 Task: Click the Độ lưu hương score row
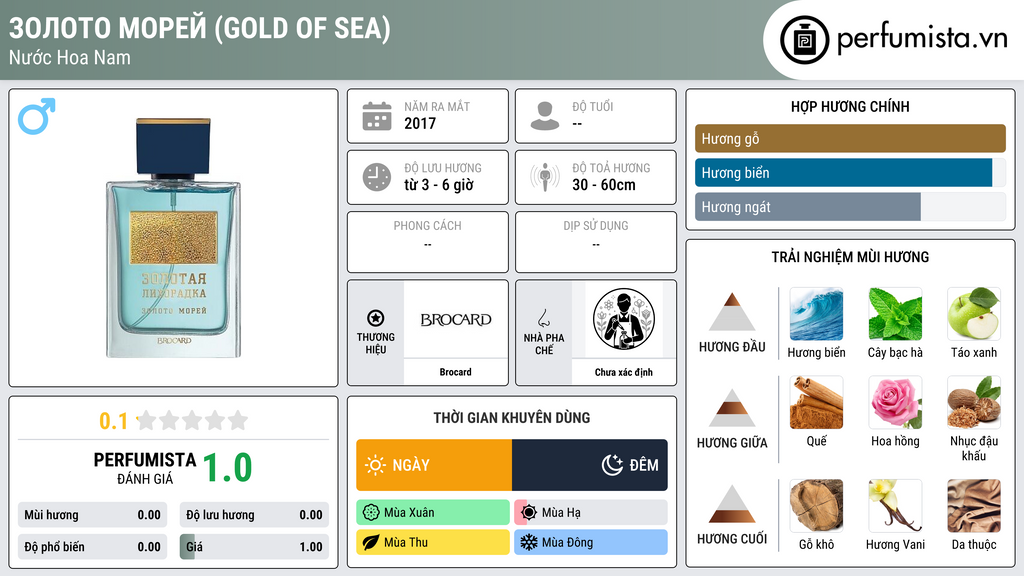click(254, 515)
